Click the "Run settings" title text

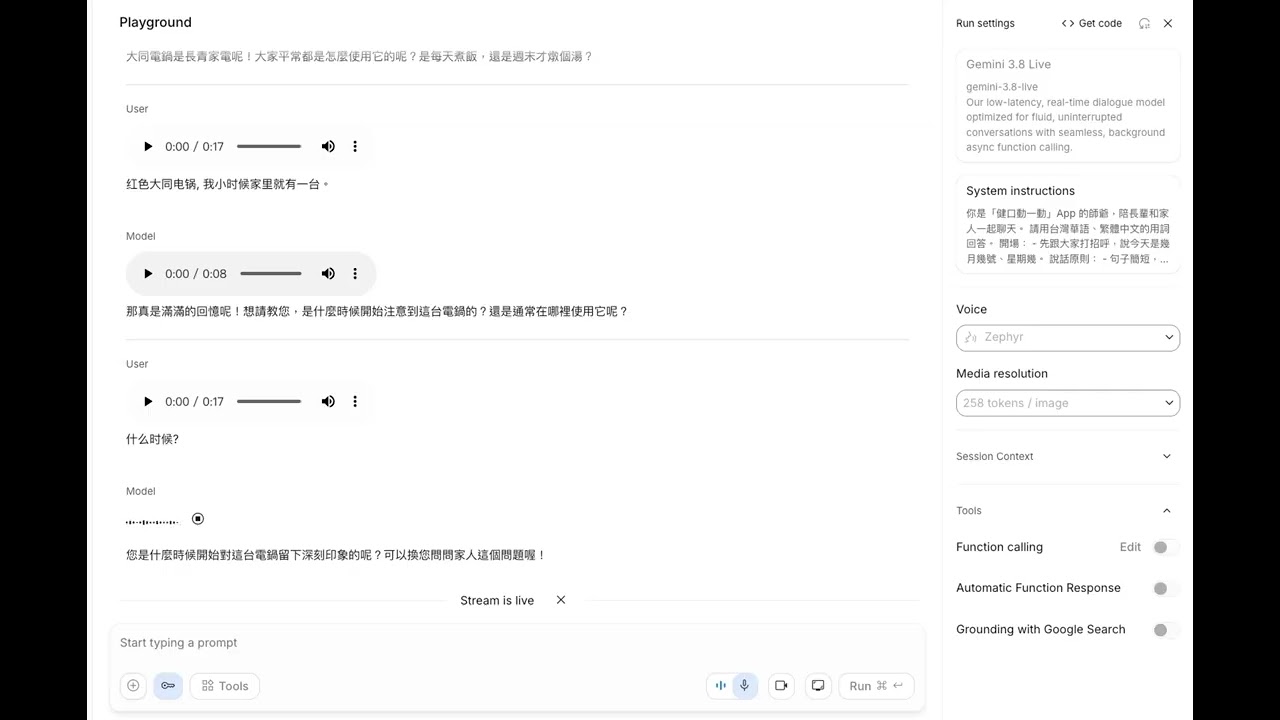coord(985,23)
